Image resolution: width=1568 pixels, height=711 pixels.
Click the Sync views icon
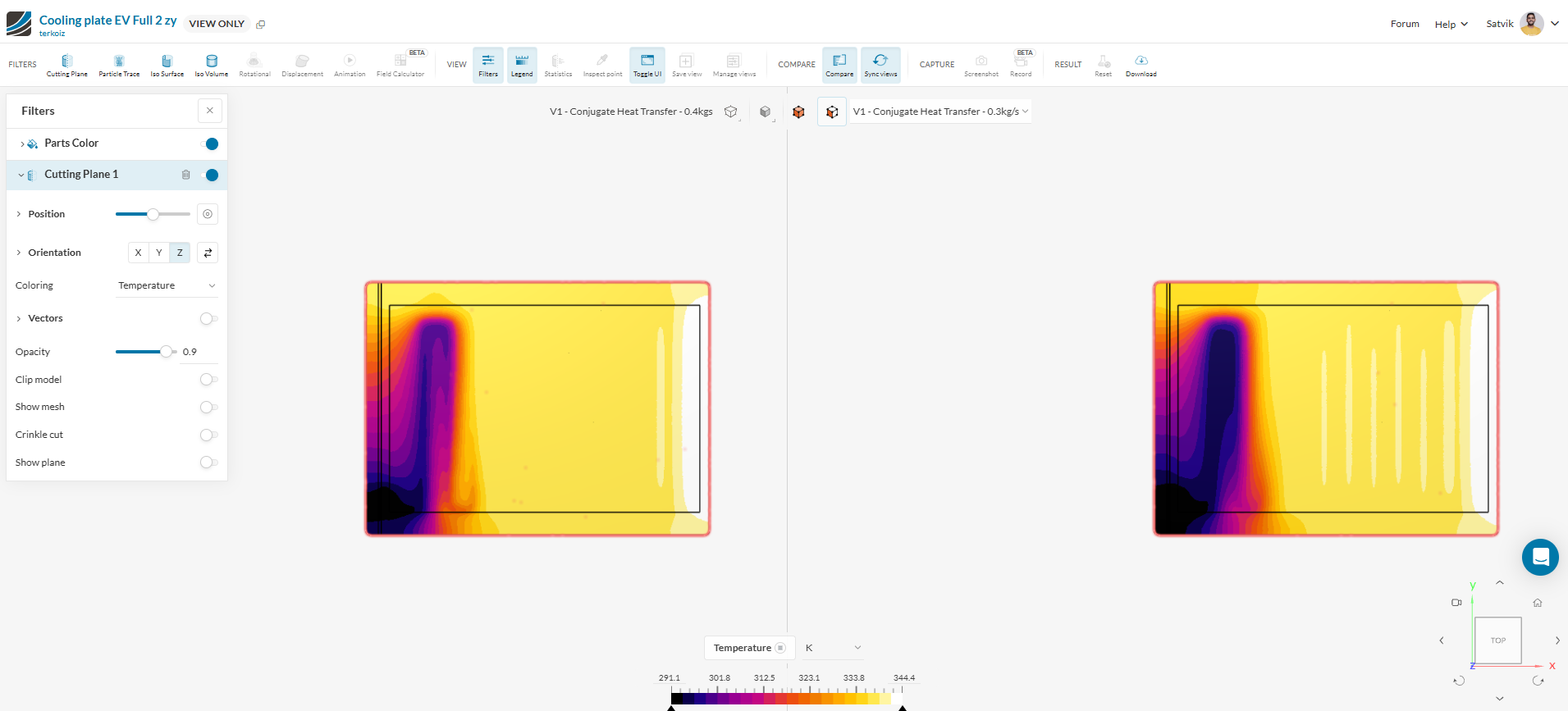click(x=880, y=64)
